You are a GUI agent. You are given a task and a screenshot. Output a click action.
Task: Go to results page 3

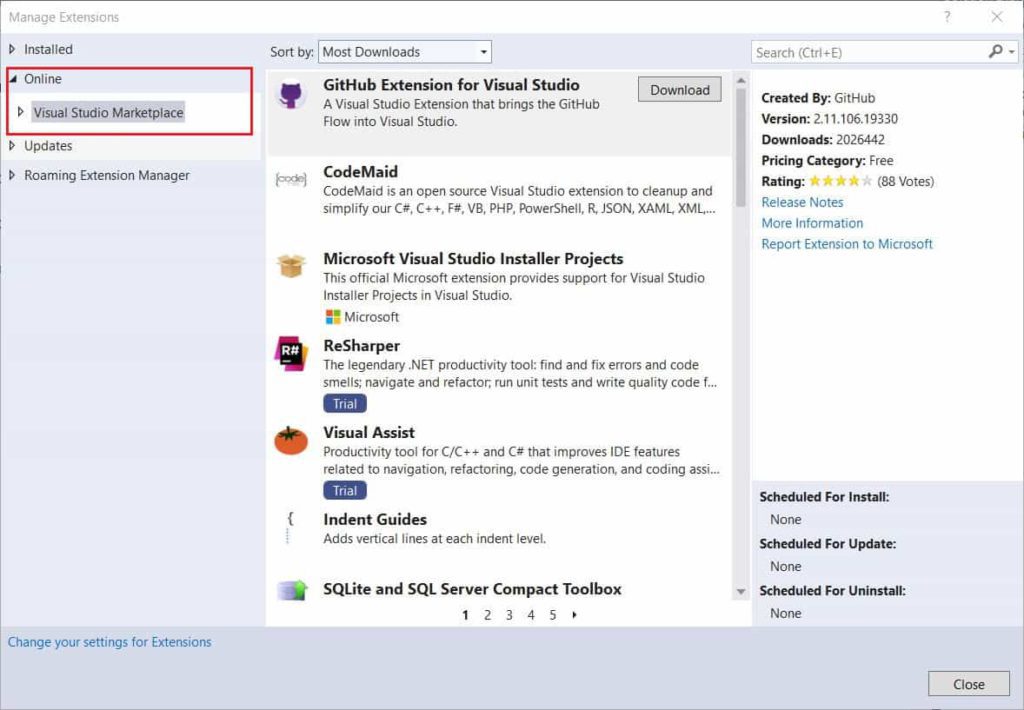(x=509, y=615)
